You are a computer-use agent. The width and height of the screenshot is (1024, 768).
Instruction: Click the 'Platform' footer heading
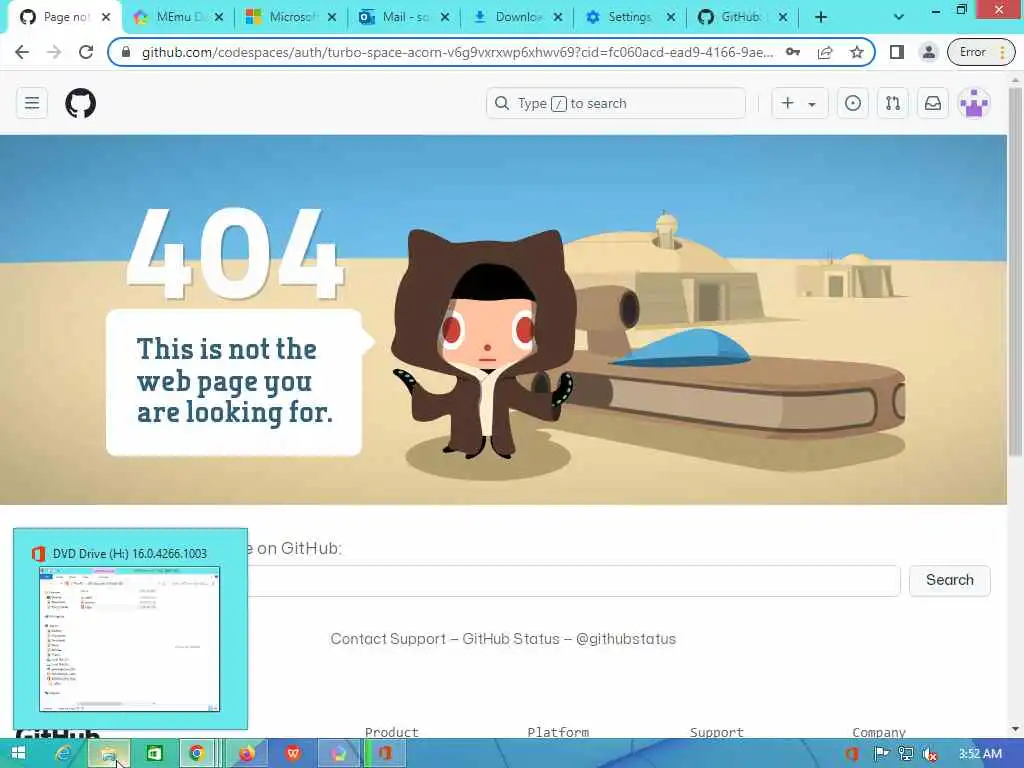tap(558, 732)
